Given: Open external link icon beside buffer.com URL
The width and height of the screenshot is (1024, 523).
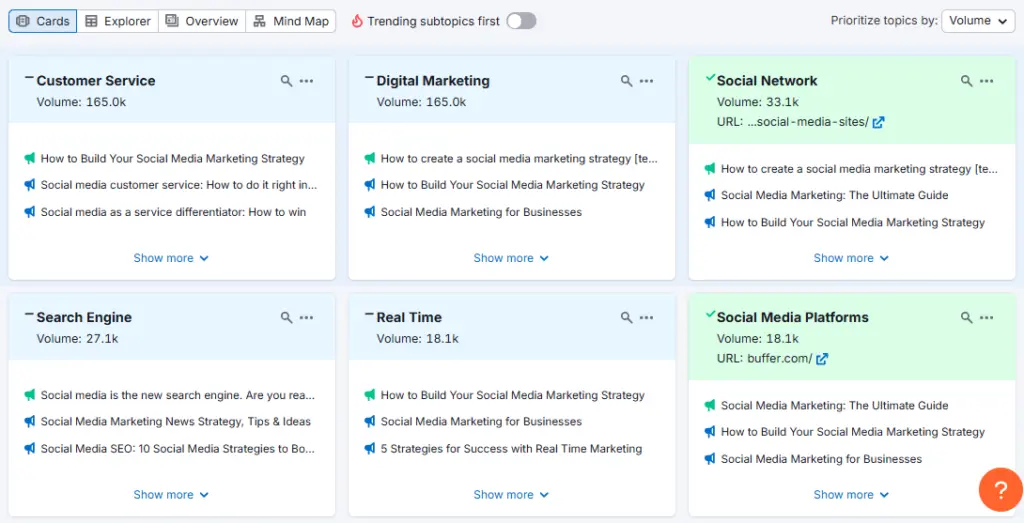Looking at the screenshot, I should tap(822, 359).
